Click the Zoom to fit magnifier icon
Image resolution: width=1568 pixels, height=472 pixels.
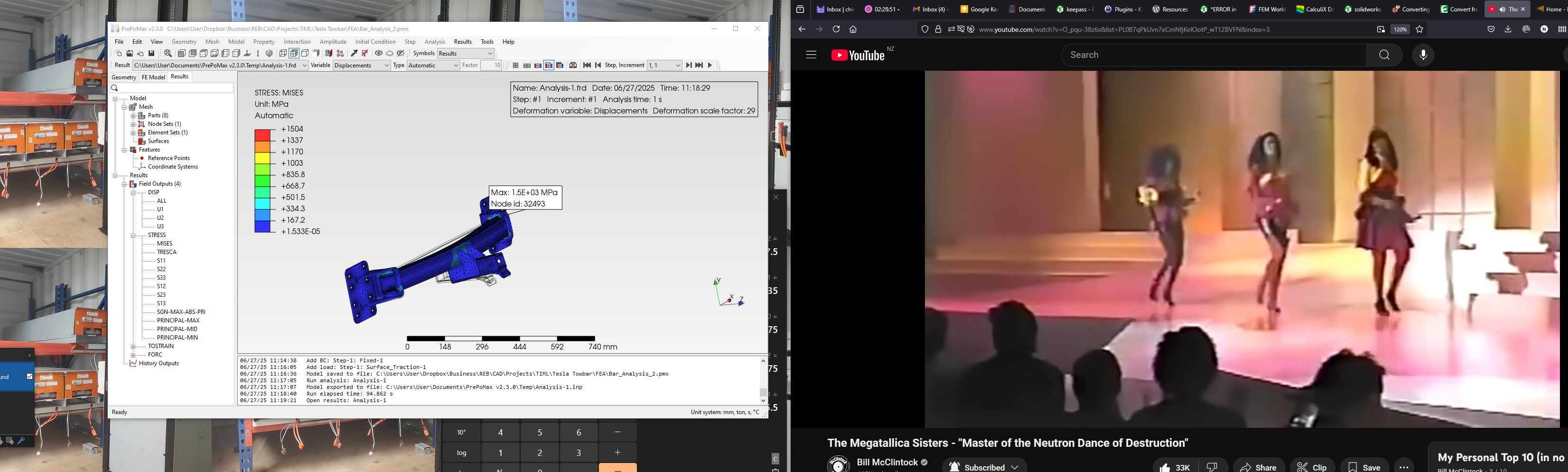168,53
